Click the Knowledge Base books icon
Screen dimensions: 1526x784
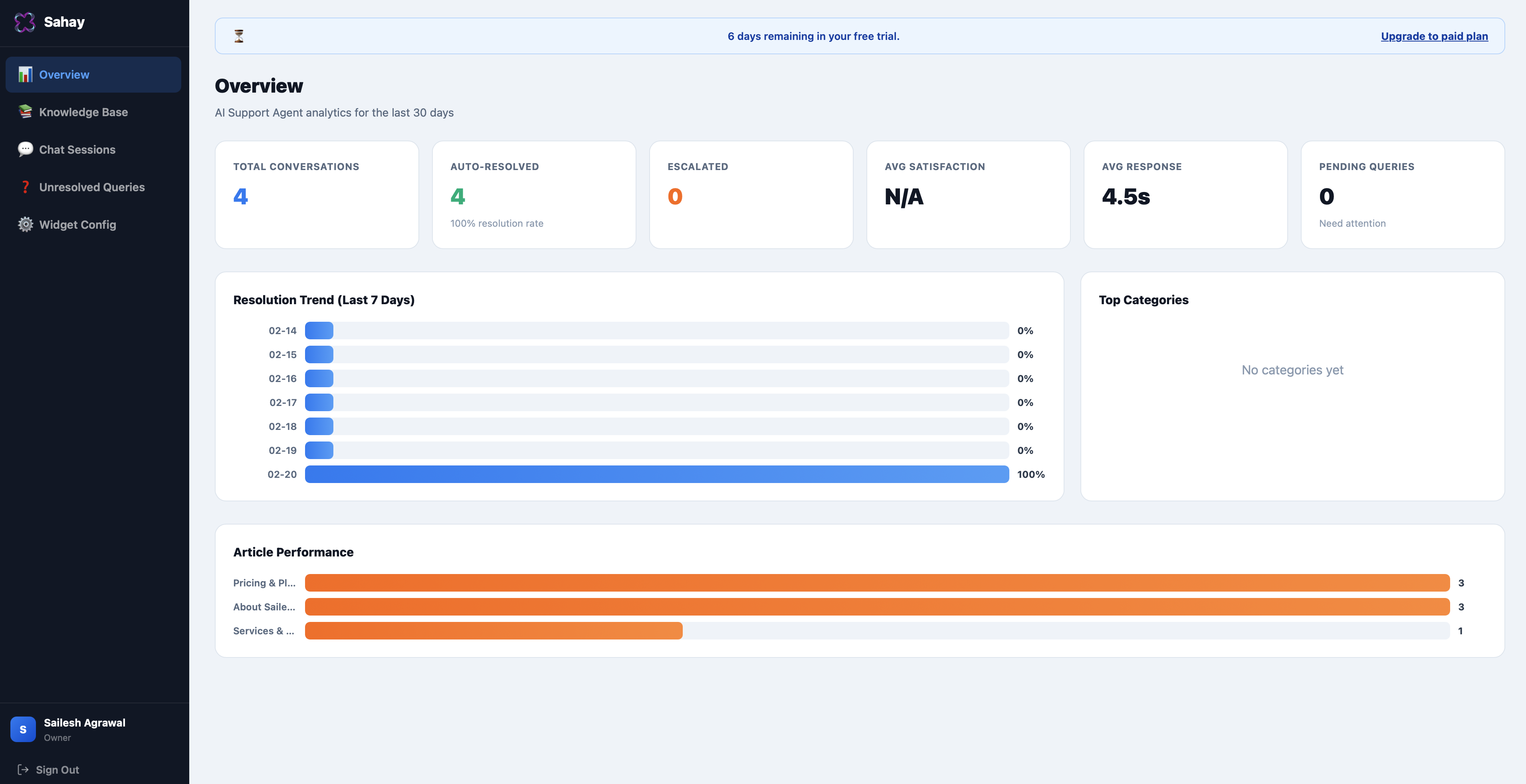click(25, 112)
